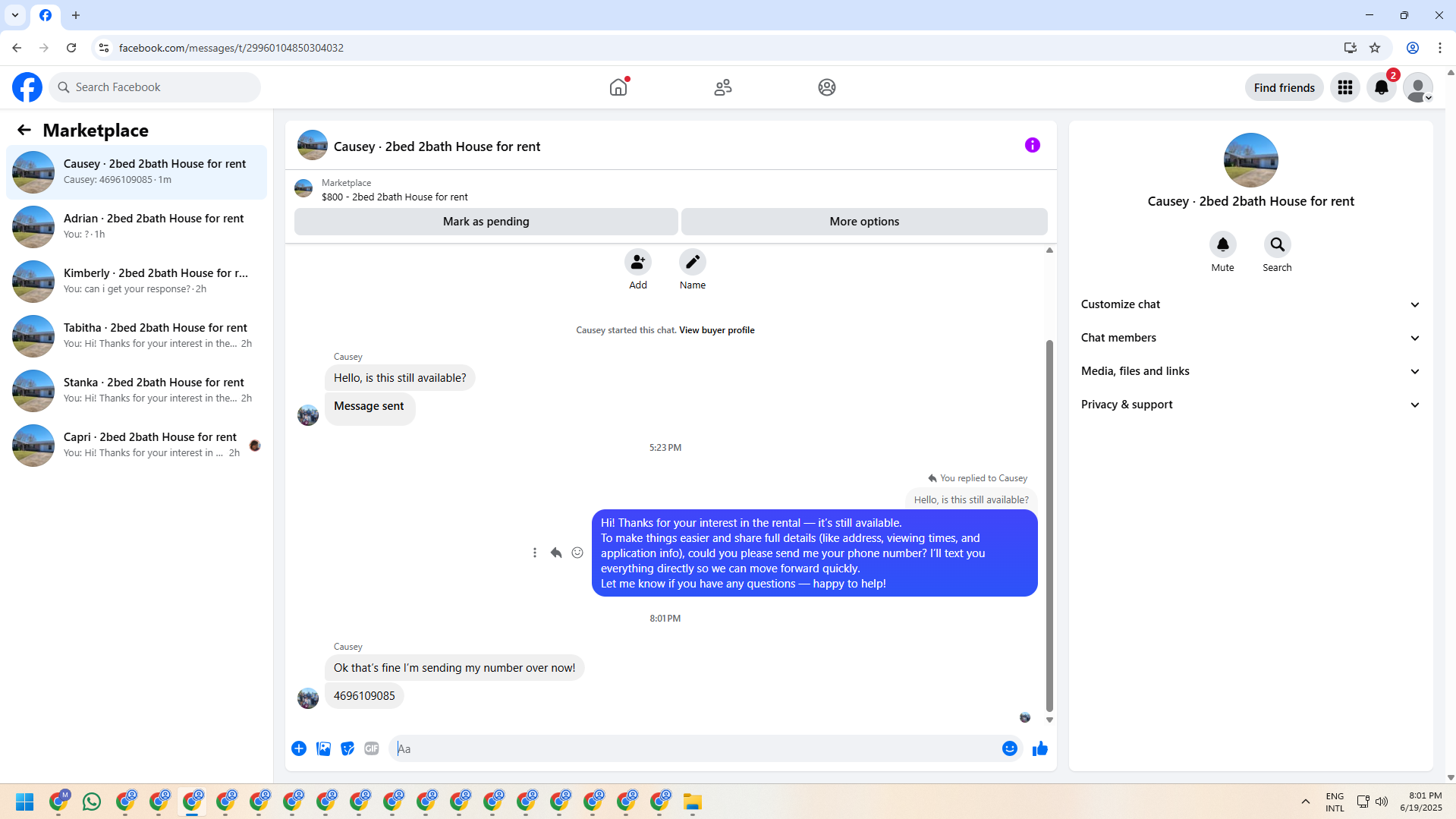The width and height of the screenshot is (1456, 819).
Task: Open the Adrian conversation
Action: click(137, 227)
